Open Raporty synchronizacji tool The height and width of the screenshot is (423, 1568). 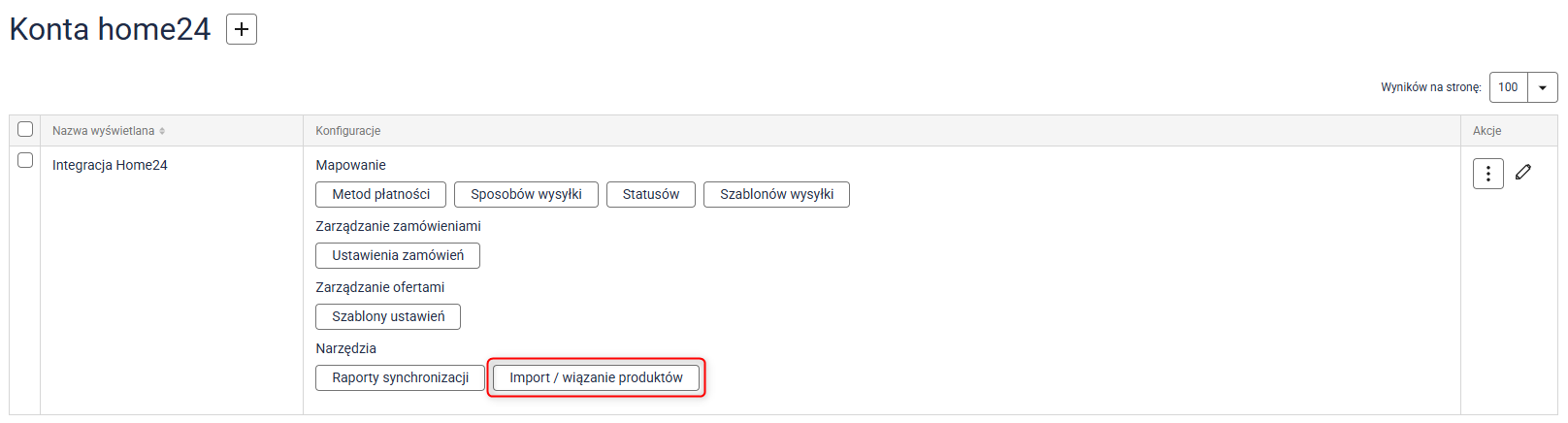coord(400,377)
